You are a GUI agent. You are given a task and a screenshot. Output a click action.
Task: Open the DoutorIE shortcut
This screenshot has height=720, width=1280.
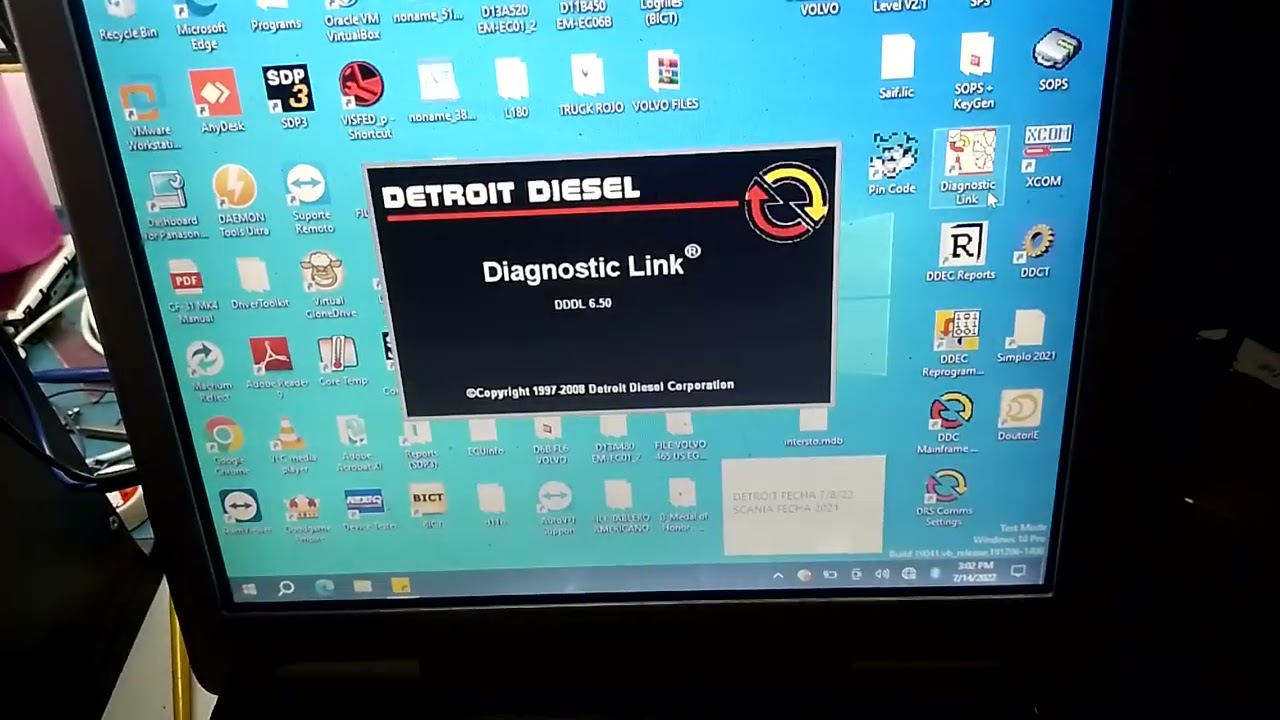click(x=1019, y=415)
